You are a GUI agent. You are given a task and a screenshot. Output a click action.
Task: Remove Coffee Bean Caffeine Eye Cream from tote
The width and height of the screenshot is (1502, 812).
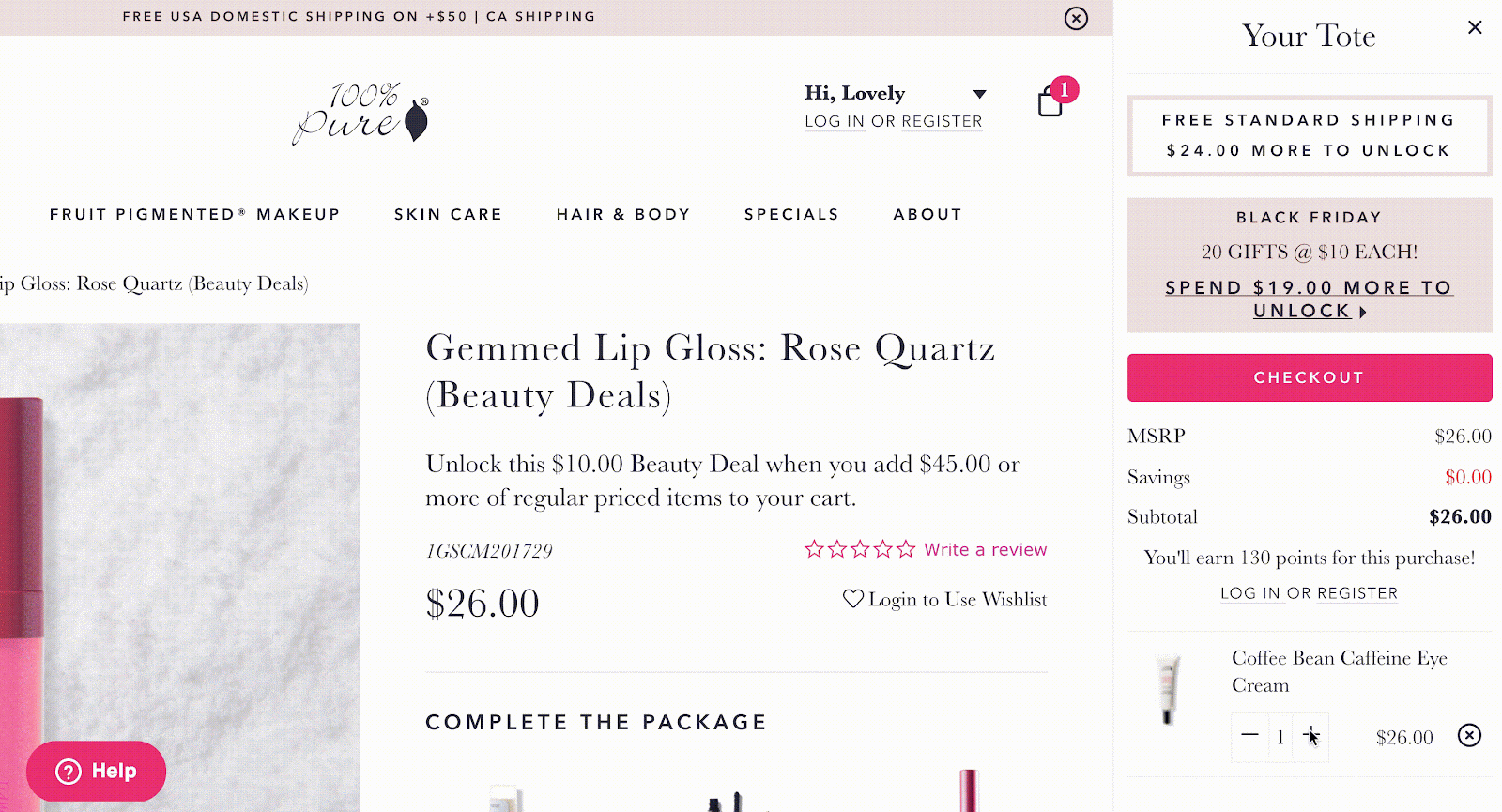point(1469,735)
